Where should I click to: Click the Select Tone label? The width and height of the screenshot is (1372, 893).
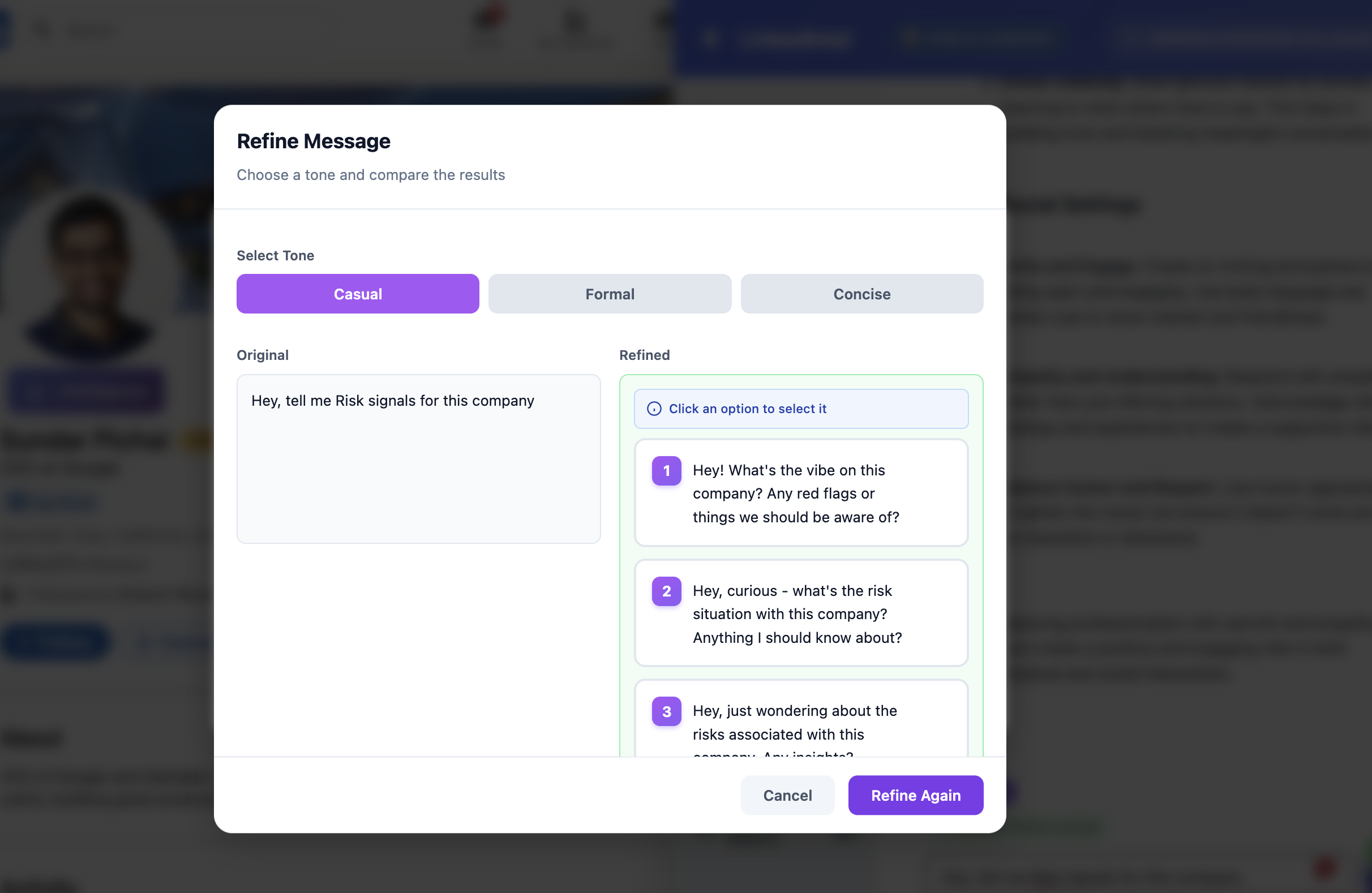pyautogui.click(x=275, y=255)
